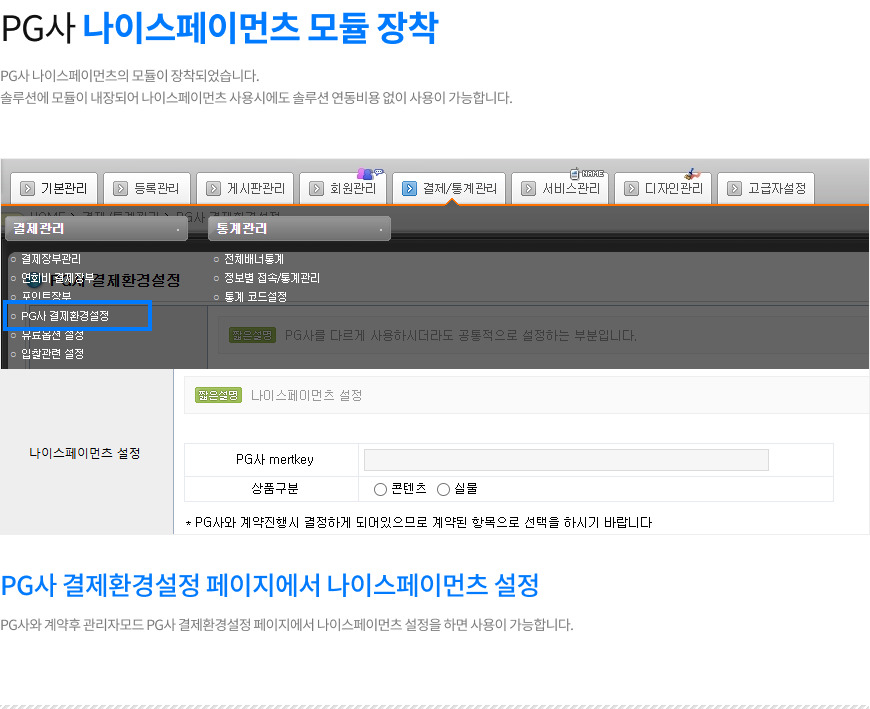Click the dimmed 짧은설명 badge by PG사 text
Image resolution: width=870 pixels, height=709 pixels.
pos(252,335)
